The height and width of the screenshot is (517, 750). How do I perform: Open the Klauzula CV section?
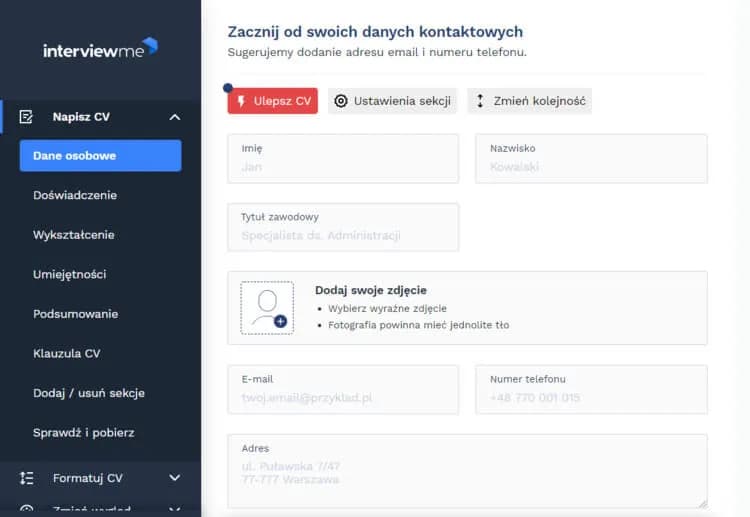tap(67, 353)
